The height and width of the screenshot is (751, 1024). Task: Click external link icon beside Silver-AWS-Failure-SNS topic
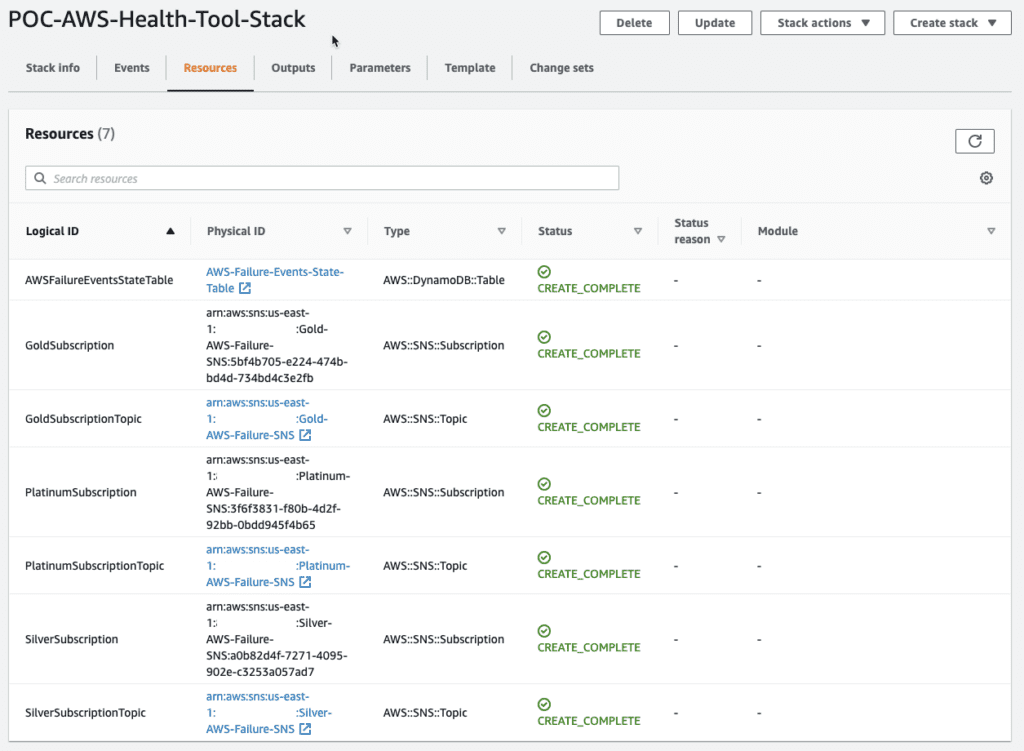click(305, 729)
